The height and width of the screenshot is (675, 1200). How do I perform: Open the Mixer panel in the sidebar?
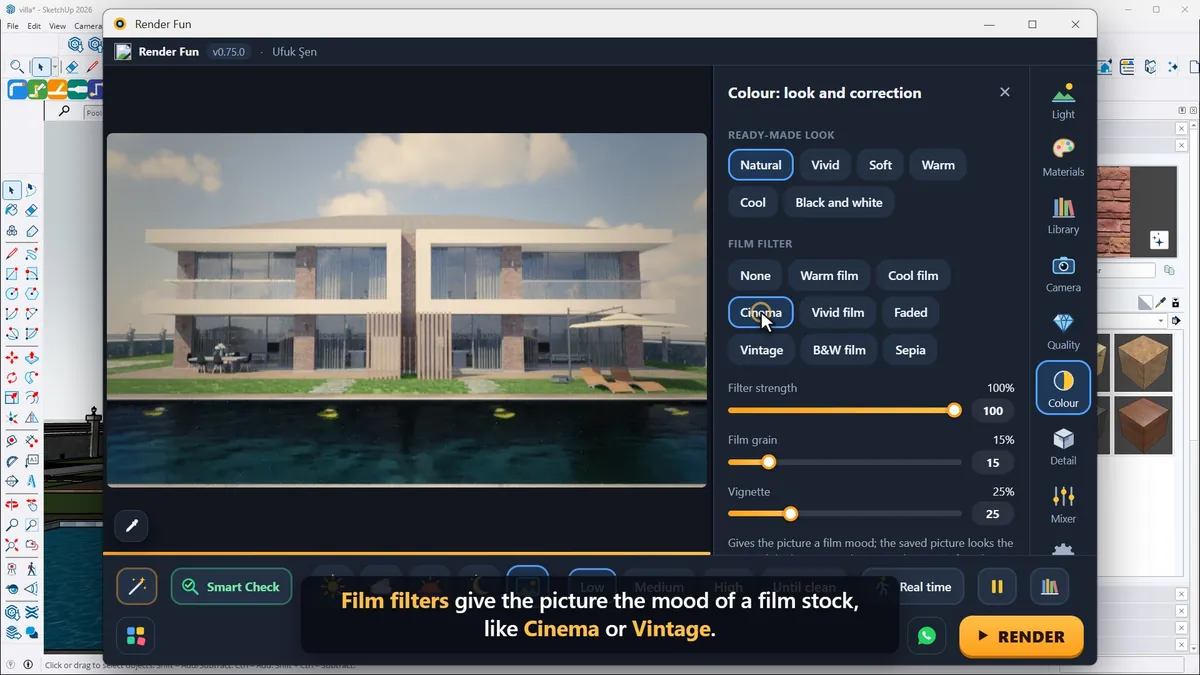point(1063,505)
